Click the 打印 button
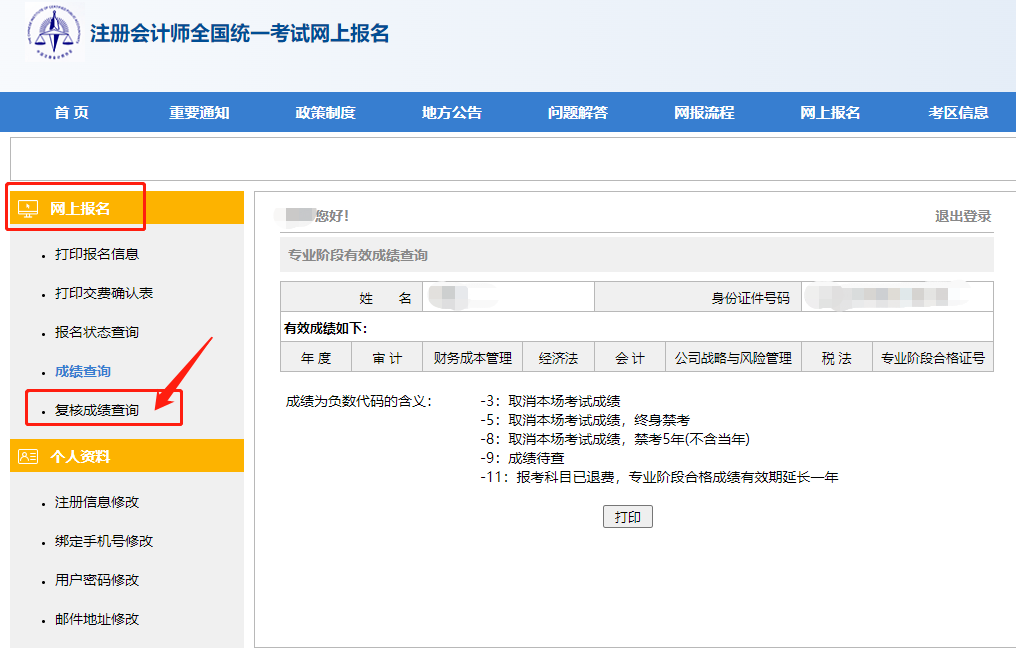 [627, 517]
